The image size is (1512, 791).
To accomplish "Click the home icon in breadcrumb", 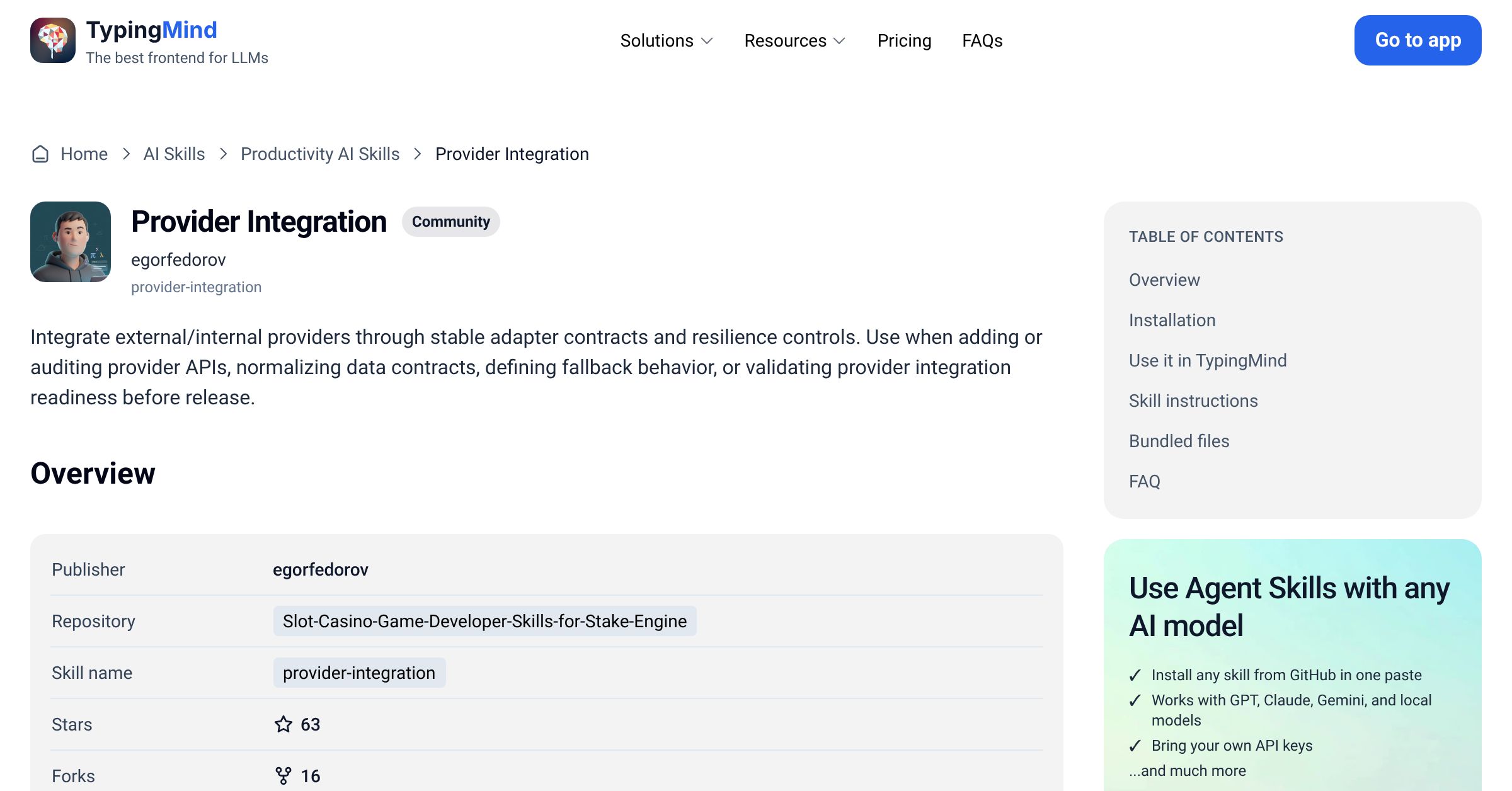I will coord(40,154).
